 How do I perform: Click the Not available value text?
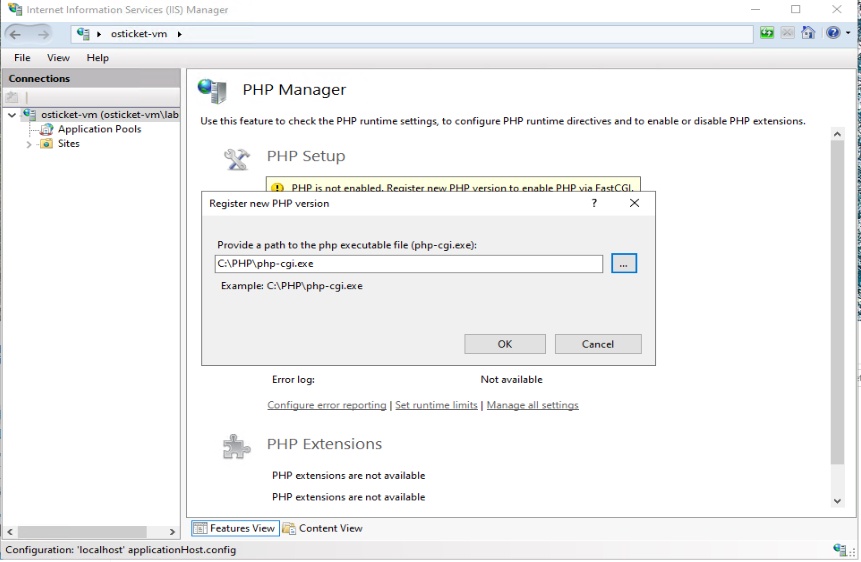(x=511, y=380)
